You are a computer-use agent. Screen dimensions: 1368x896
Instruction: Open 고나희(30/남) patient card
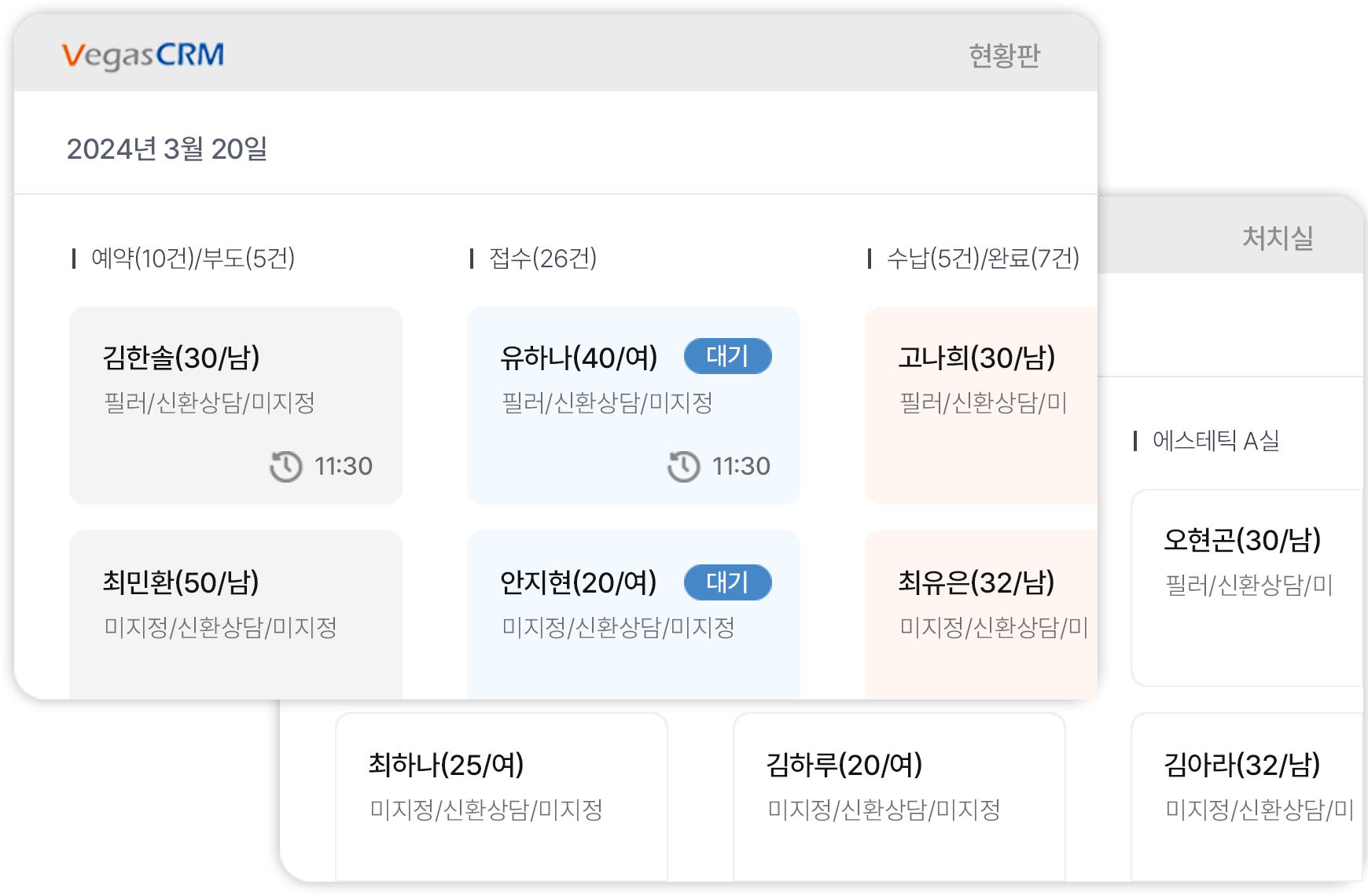[981, 406]
